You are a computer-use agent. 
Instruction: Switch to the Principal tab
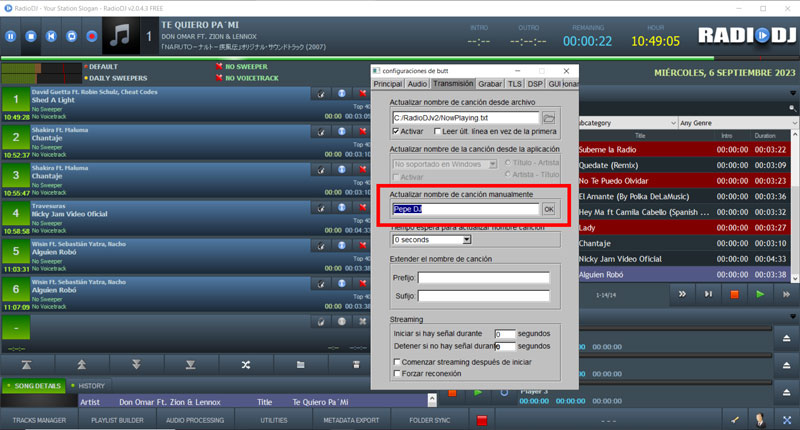[388, 84]
